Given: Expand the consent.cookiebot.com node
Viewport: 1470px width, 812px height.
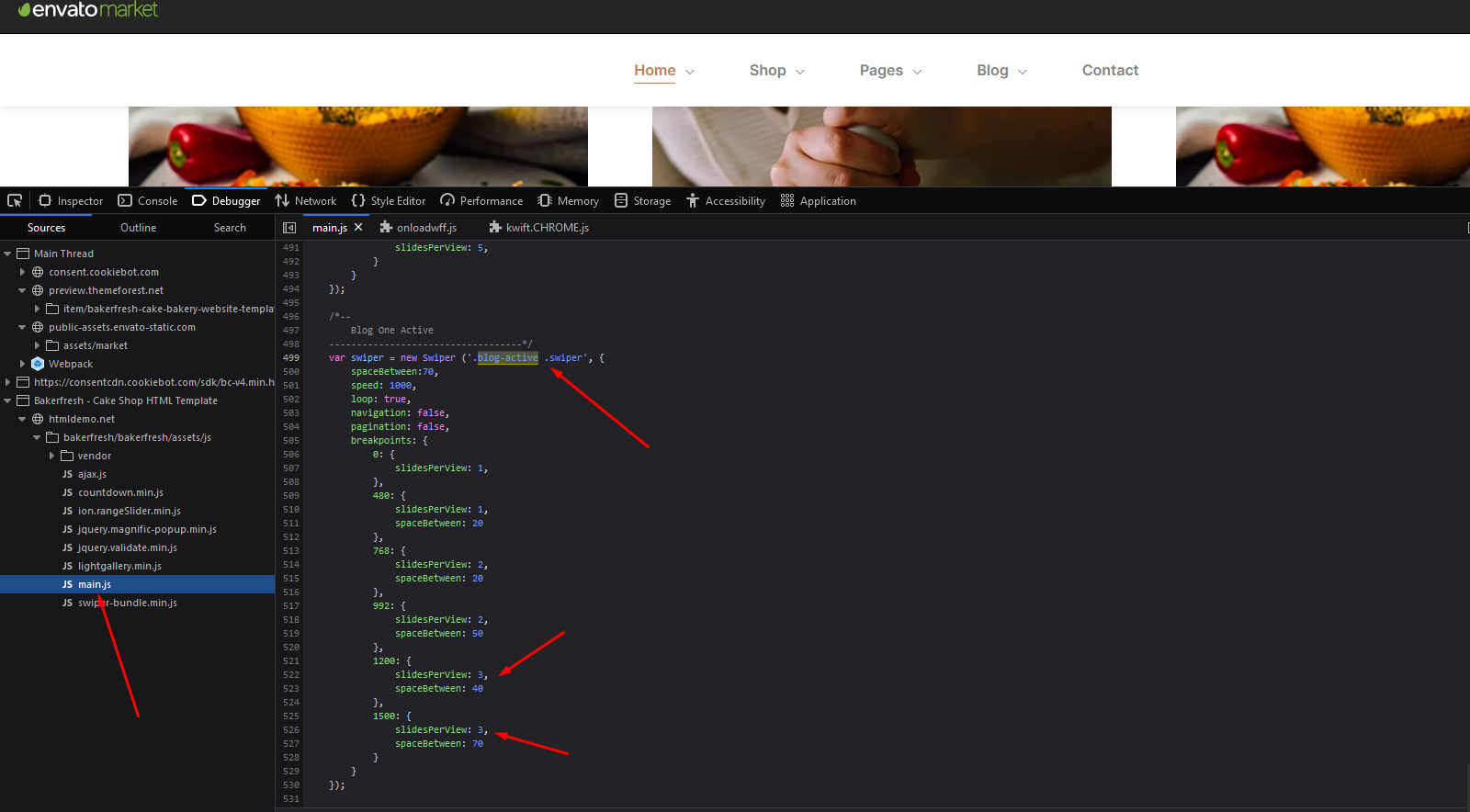Looking at the screenshot, I should (22, 272).
